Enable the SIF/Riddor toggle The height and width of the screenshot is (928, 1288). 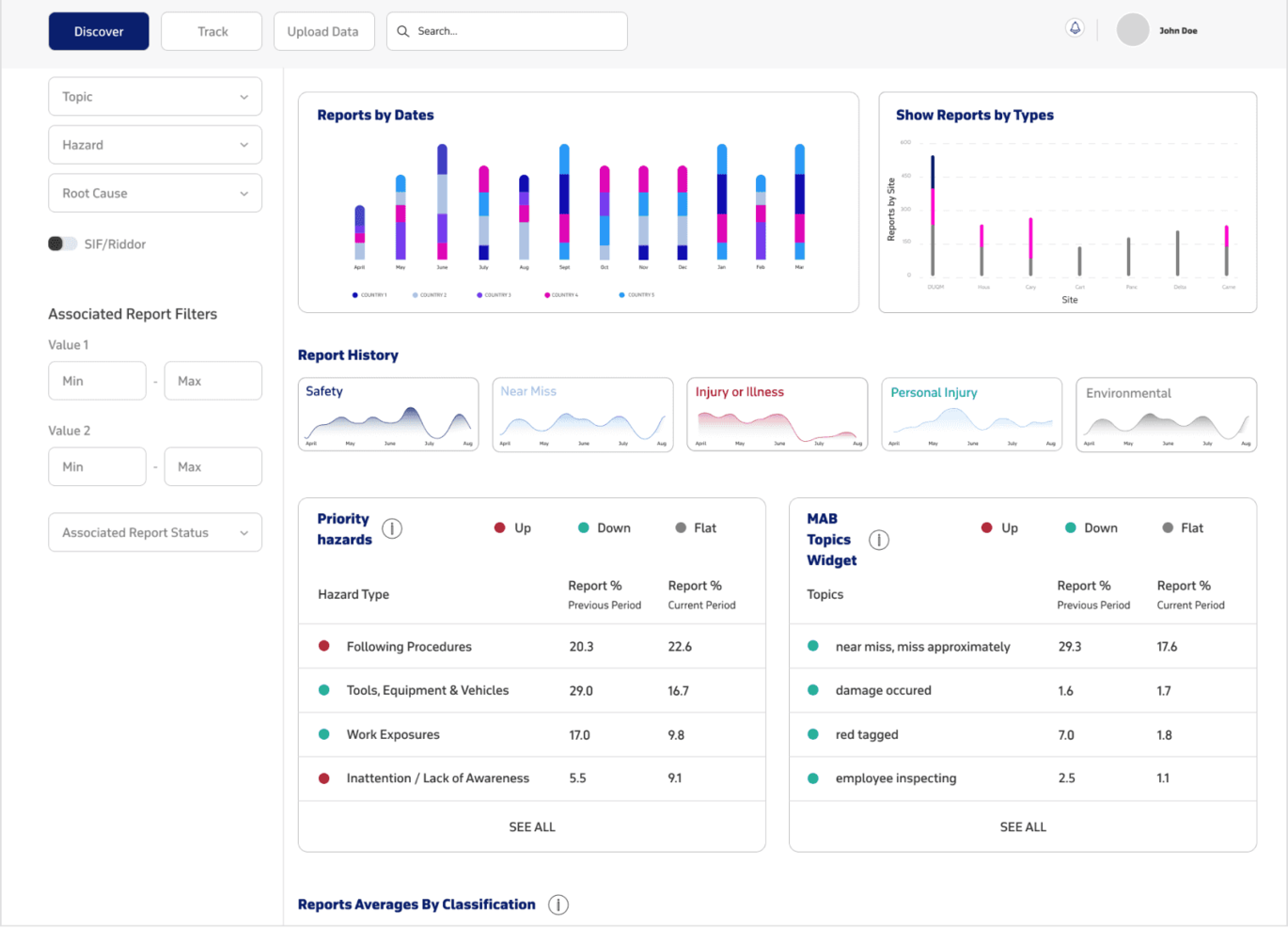(62, 243)
